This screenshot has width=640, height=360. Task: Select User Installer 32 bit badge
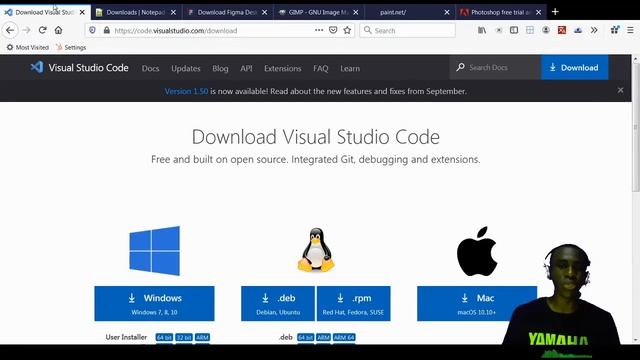click(184, 338)
